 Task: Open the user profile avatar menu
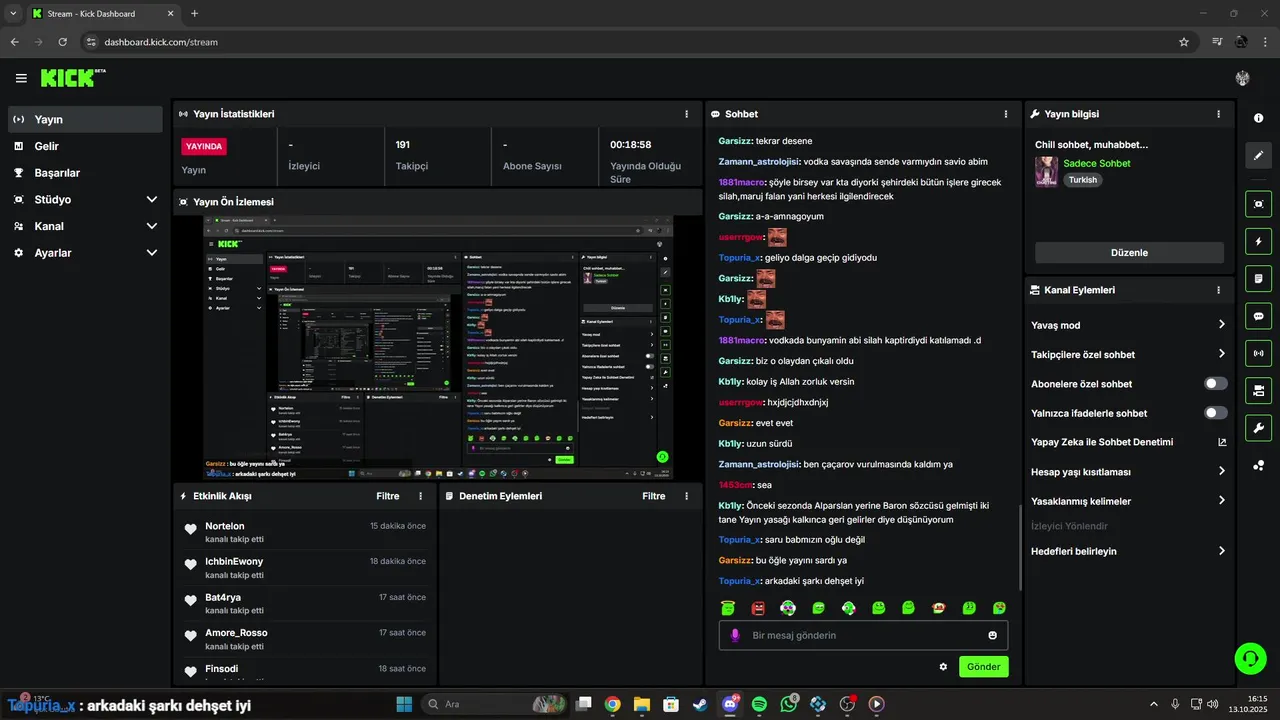1243,78
